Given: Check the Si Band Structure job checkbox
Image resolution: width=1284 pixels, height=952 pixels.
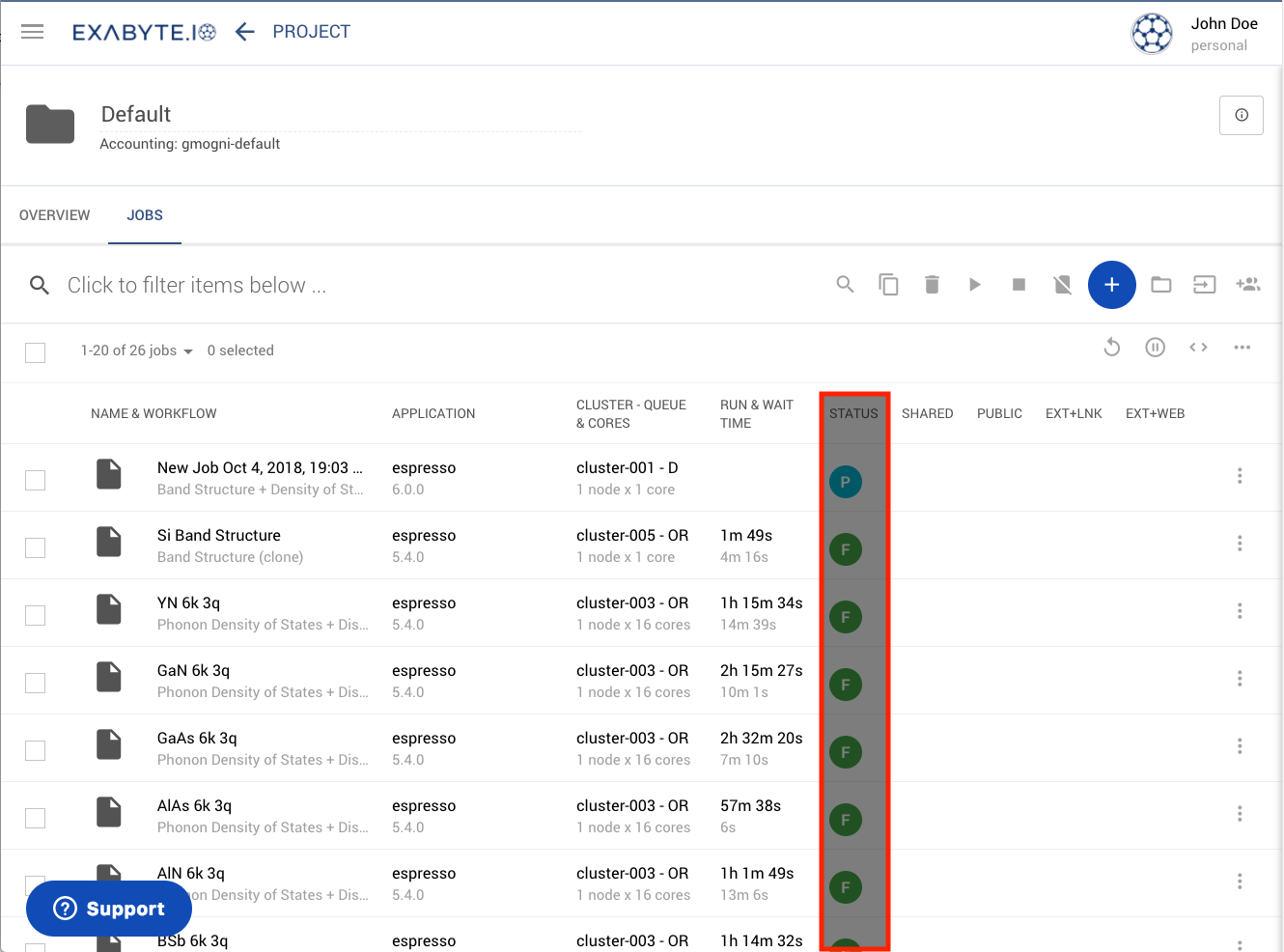Looking at the screenshot, I should 35,547.
